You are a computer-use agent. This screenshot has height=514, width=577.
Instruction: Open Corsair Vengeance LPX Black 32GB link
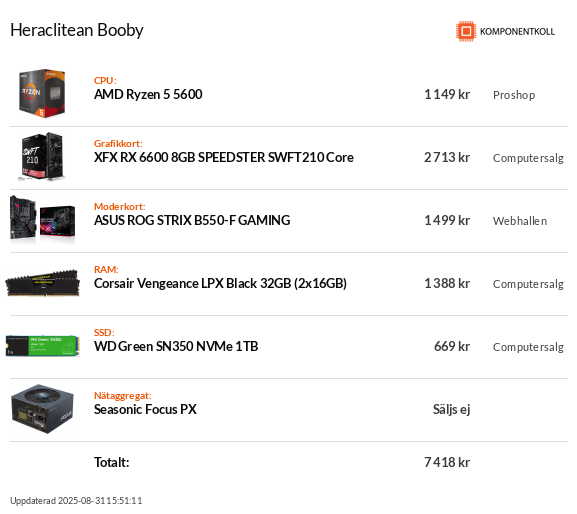coord(220,283)
